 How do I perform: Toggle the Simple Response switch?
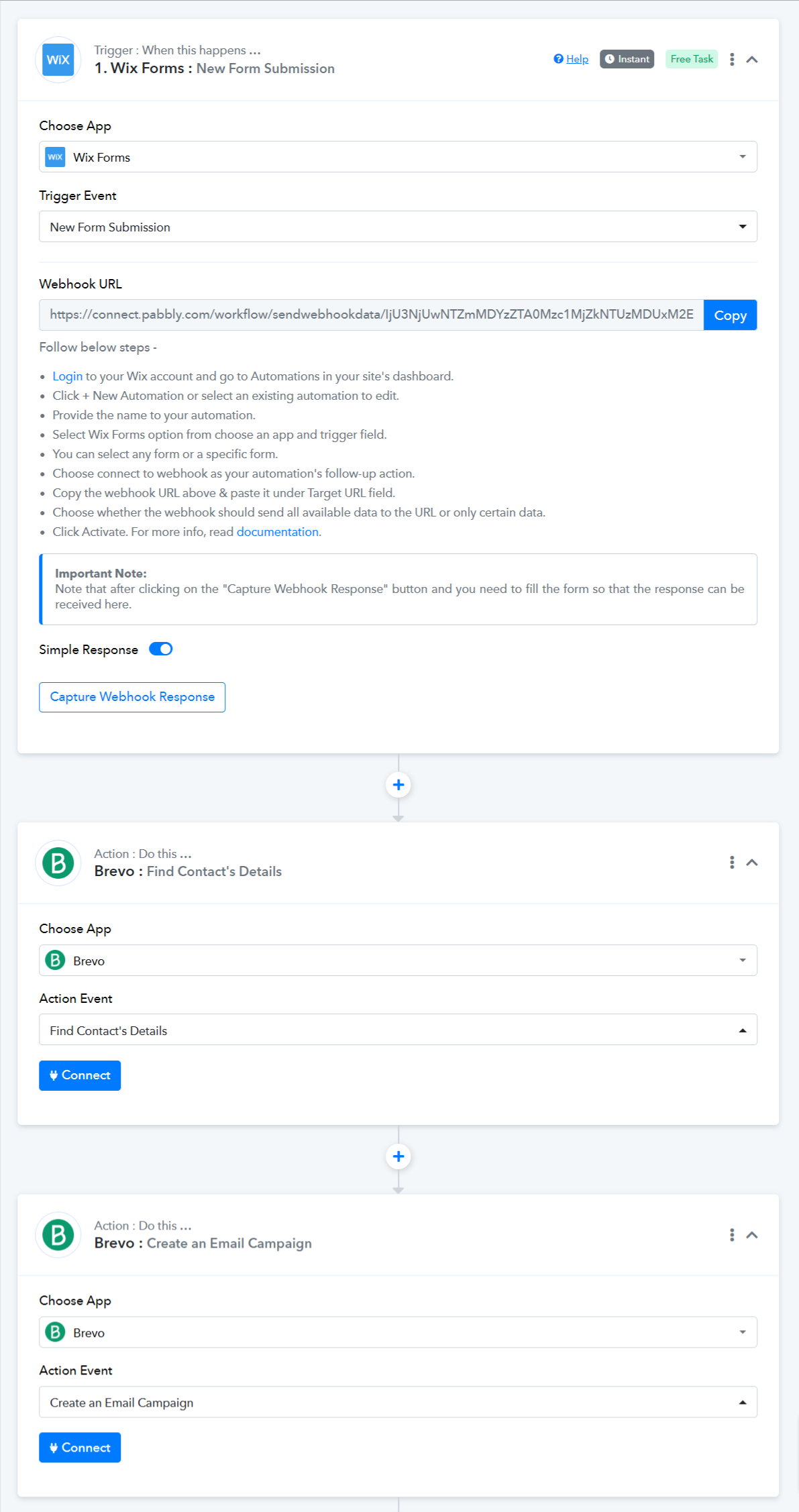coord(161,649)
